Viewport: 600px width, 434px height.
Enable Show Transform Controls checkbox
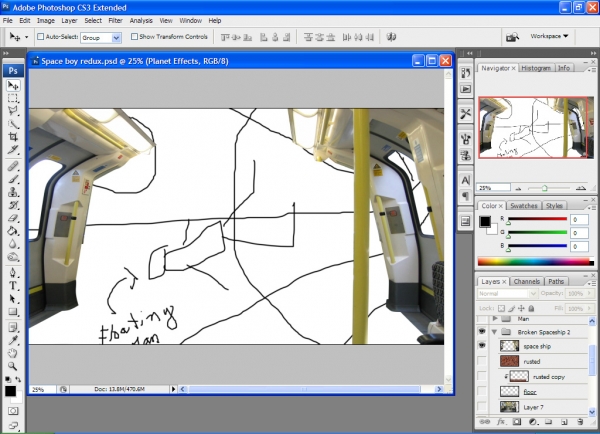(134, 37)
